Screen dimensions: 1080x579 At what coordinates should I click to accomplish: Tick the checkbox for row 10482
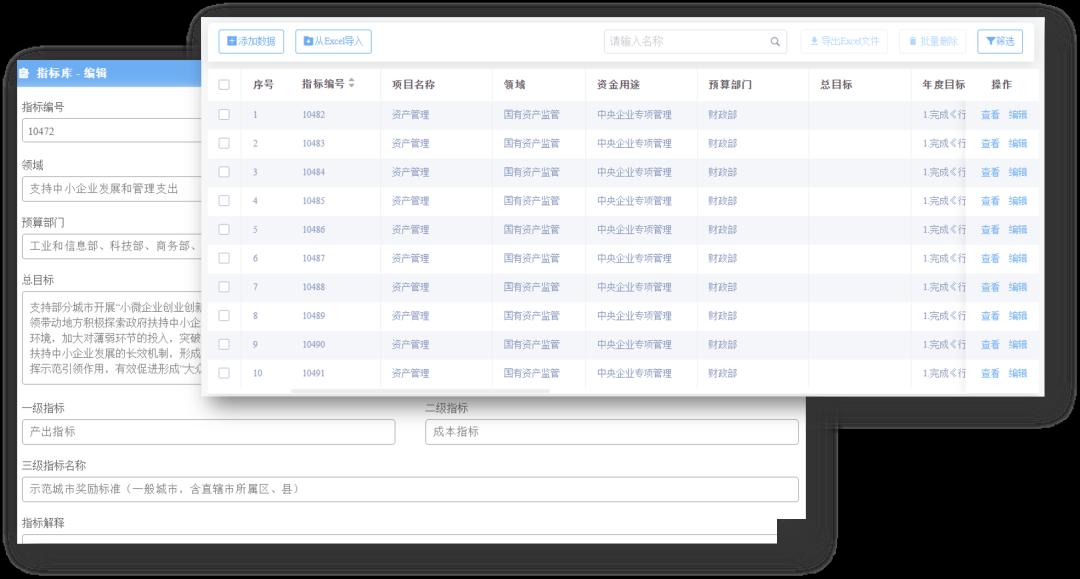point(224,114)
